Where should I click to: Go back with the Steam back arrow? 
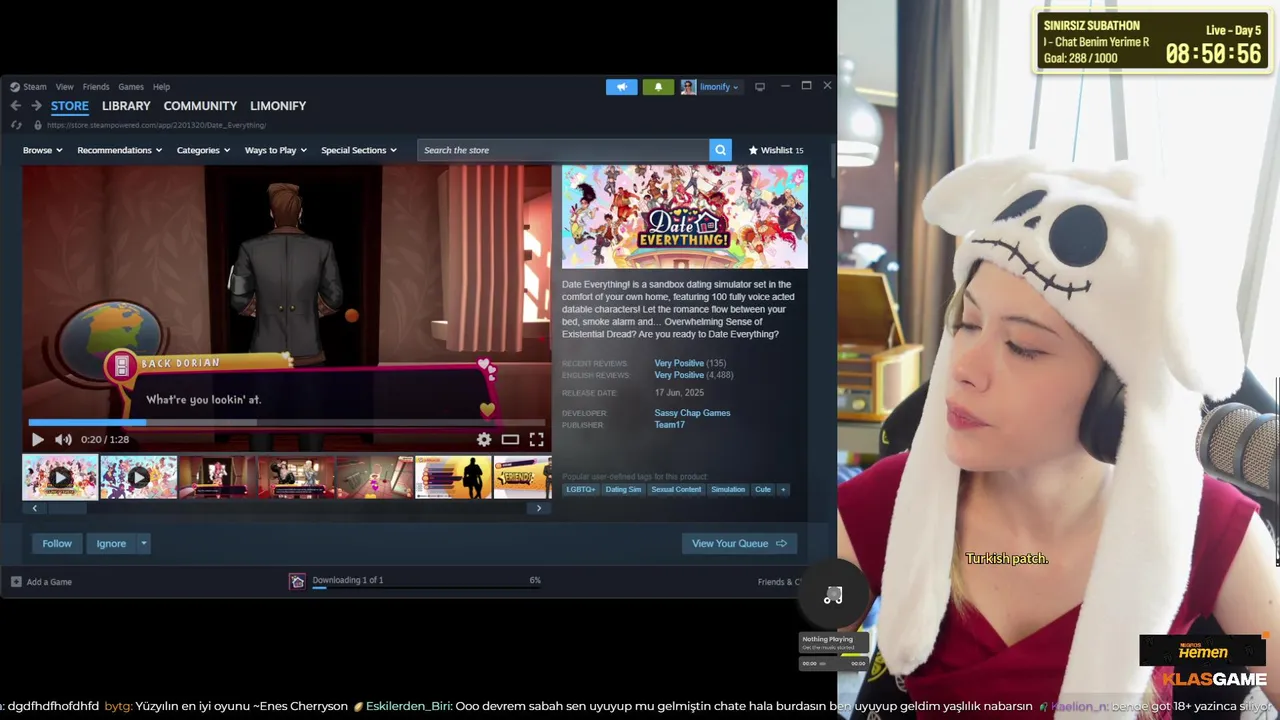16,105
